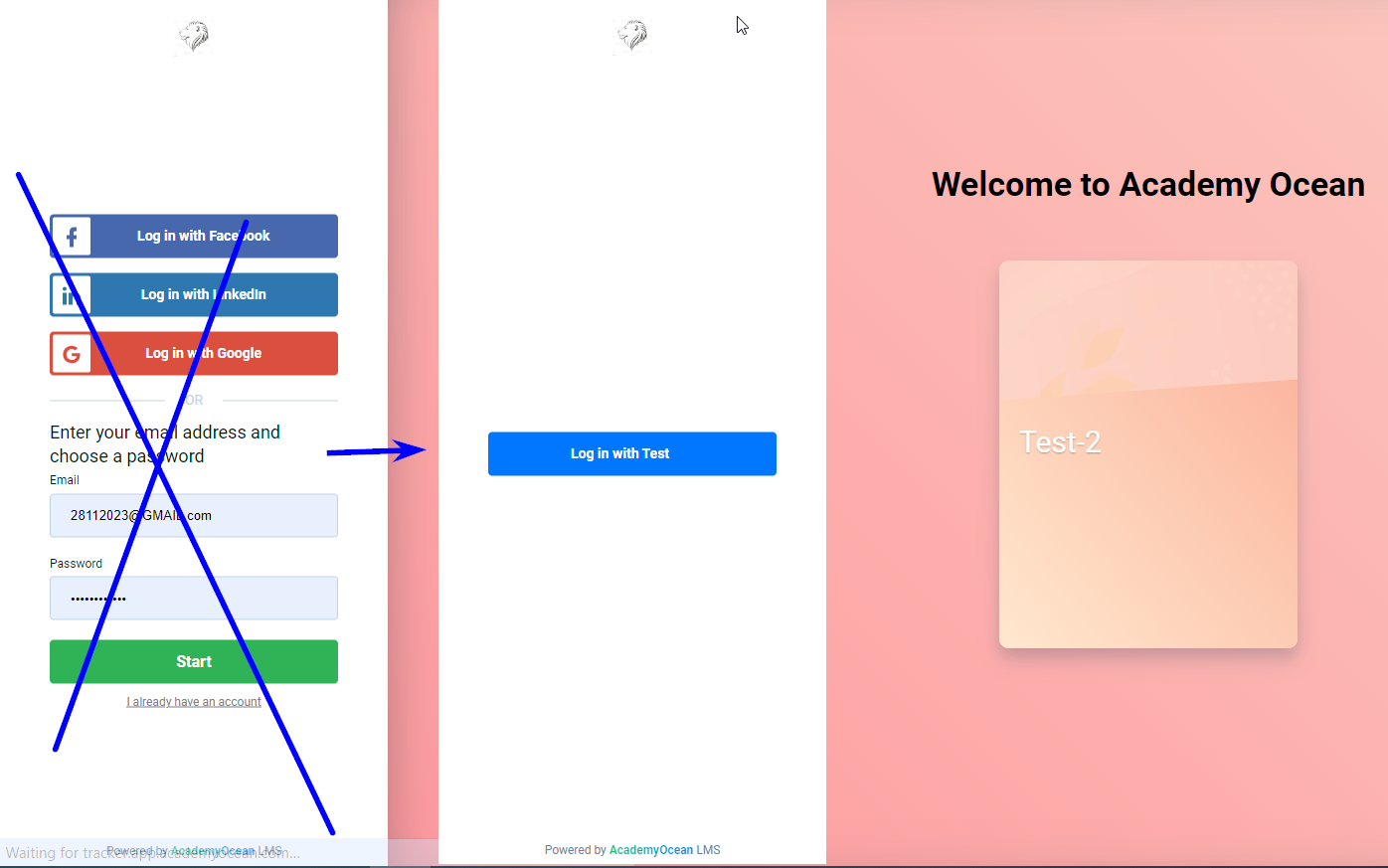Image resolution: width=1388 pixels, height=868 pixels.
Task: Focus the Email input field
Action: (194, 516)
